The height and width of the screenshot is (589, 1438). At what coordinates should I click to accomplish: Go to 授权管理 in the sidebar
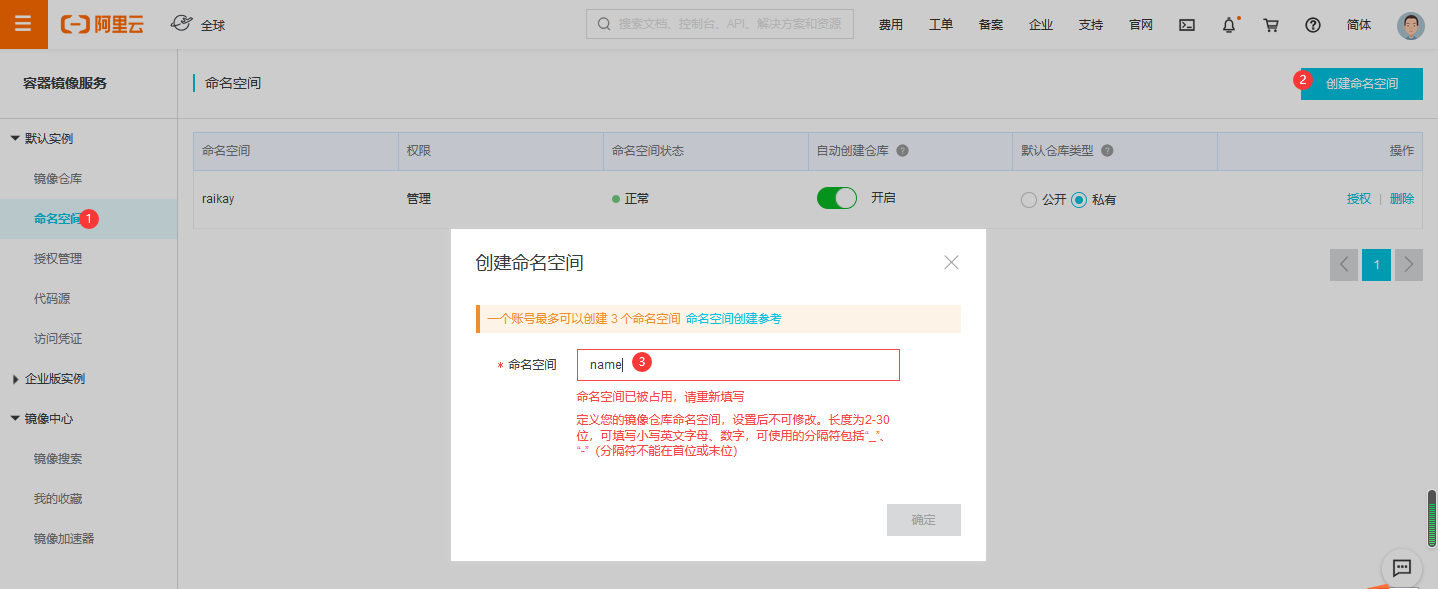click(58, 259)
